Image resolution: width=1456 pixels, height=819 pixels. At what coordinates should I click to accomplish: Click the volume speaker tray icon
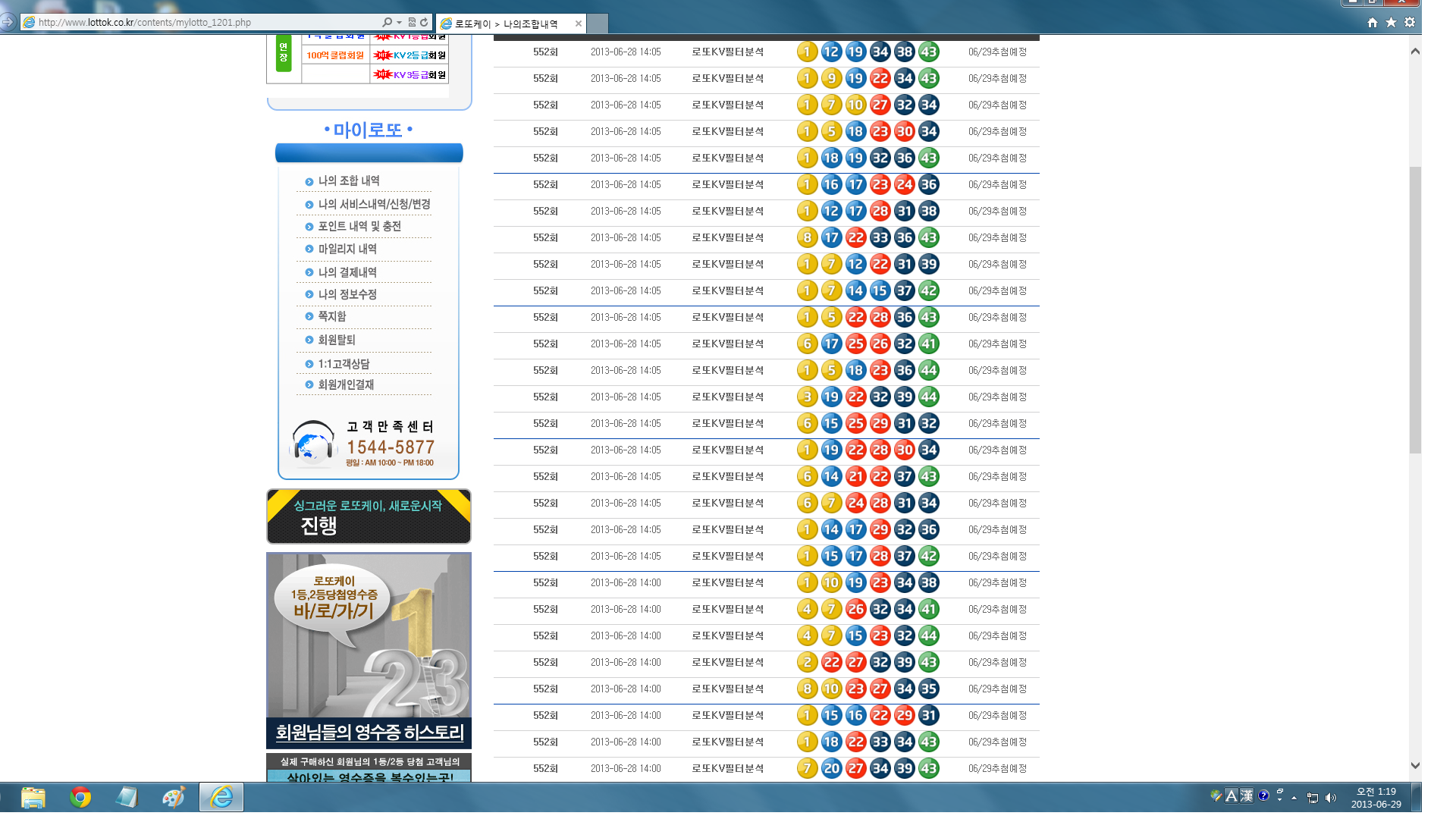click(x=1331, y=798)
